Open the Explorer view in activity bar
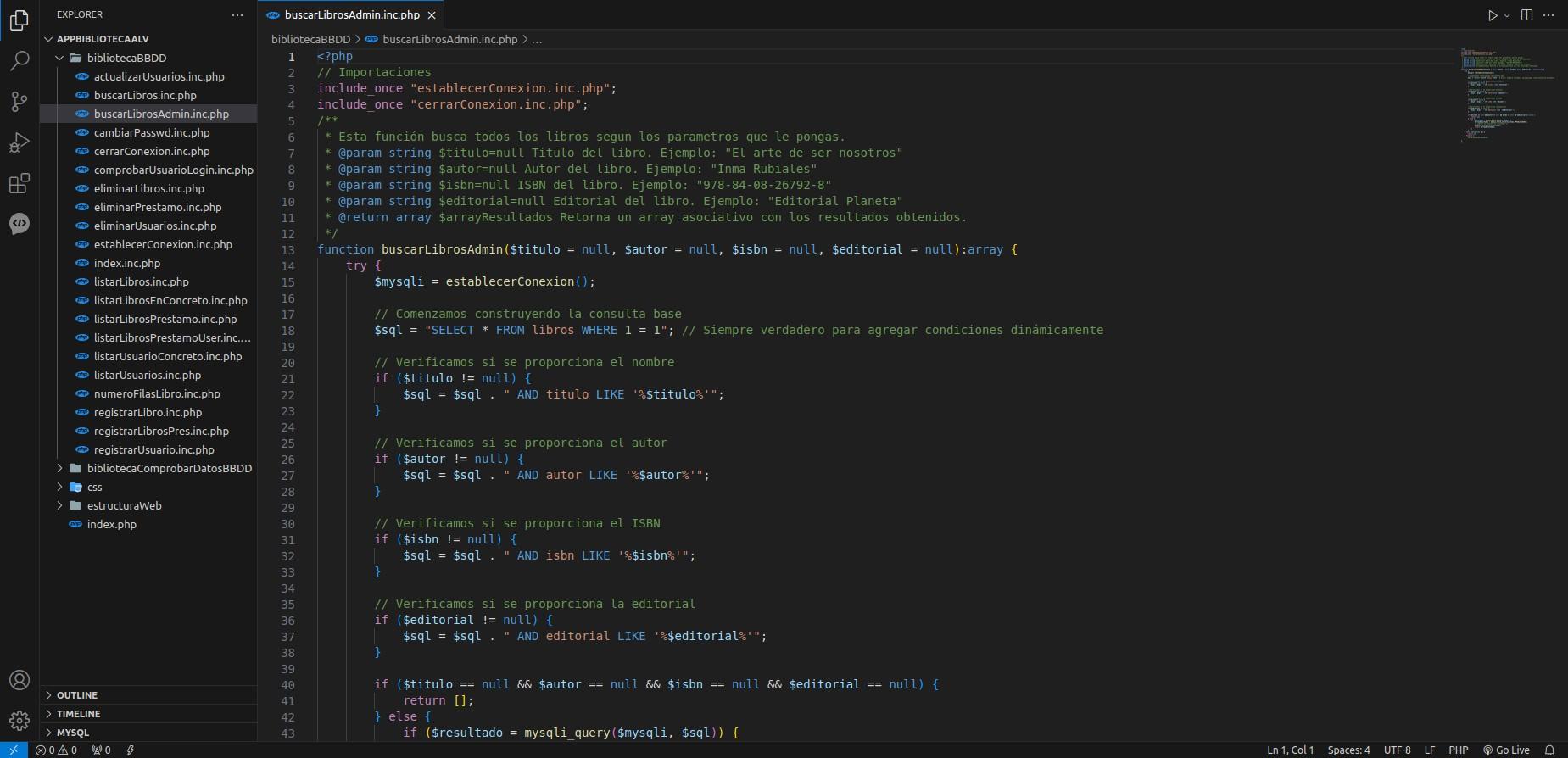This screenshot has width=1568, height=758. point(19,20)
